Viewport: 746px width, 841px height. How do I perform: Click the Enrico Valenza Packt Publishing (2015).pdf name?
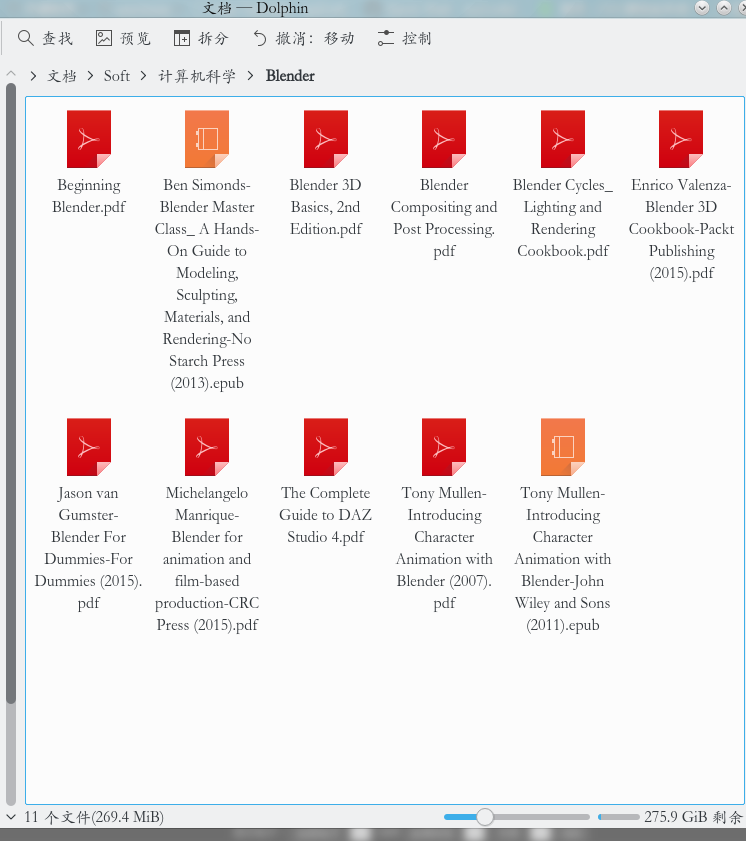pos(681,229)
